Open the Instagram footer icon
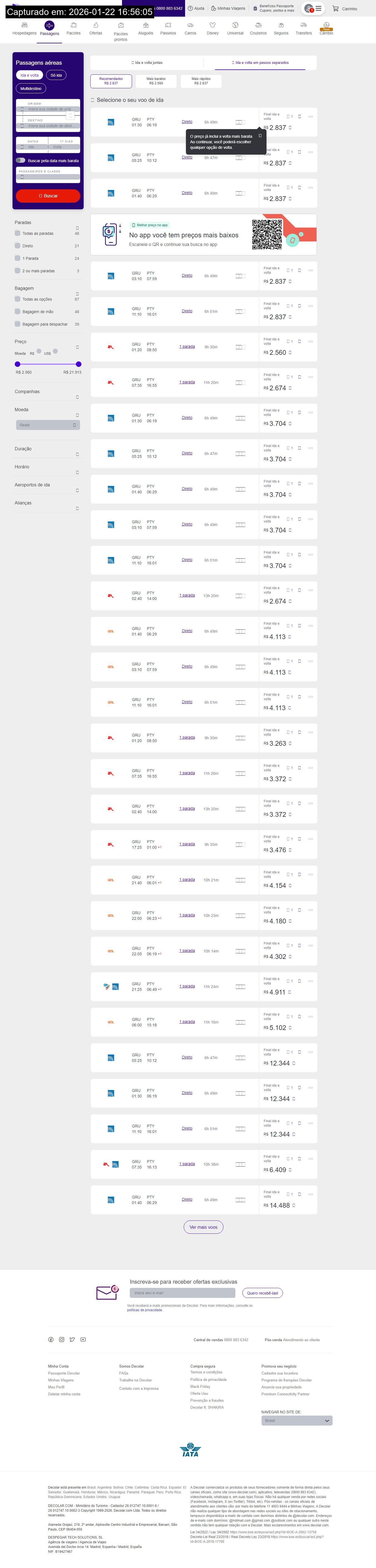 point(61,1339)
